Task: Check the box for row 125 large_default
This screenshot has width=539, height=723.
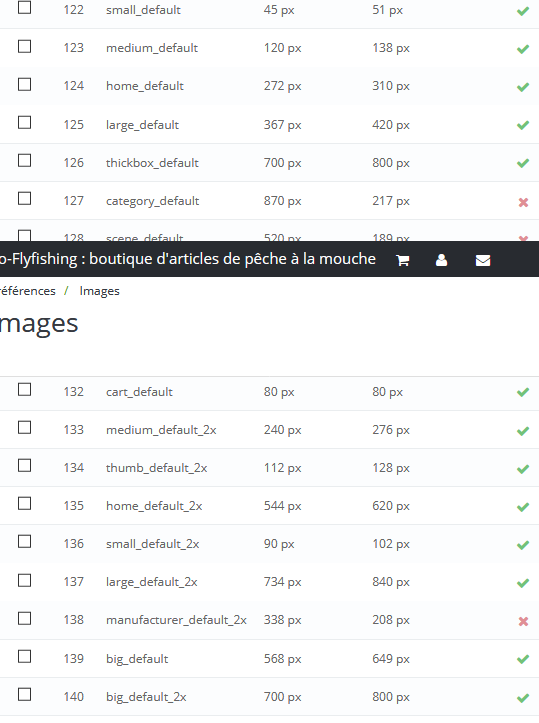Action: click(x=24, y=123)
